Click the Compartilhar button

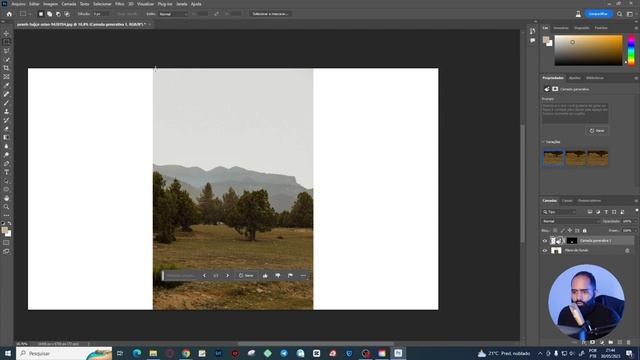coord(598,14)
